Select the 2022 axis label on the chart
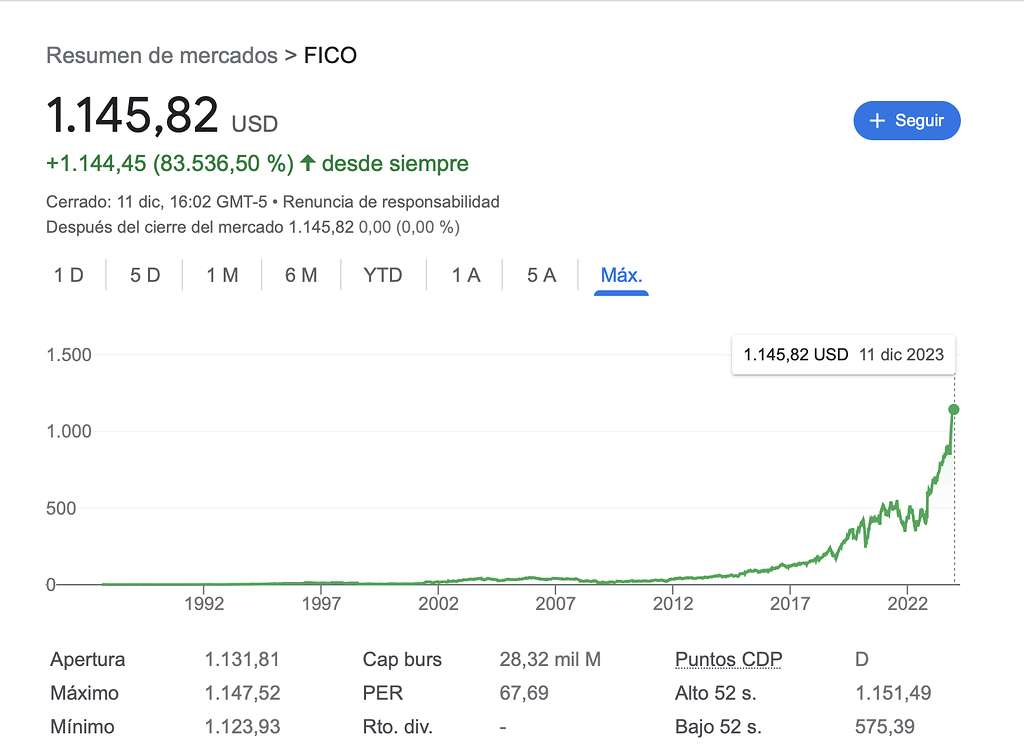 (x=908, y=604)
